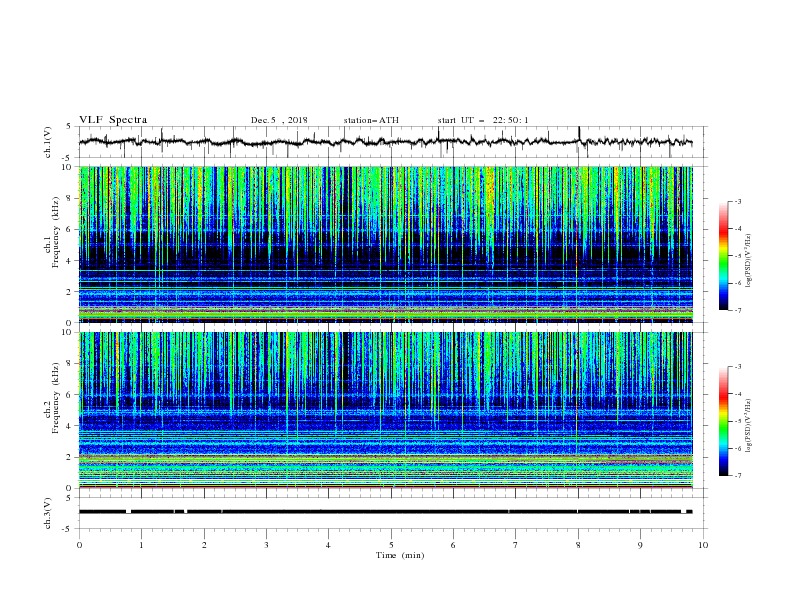Click time axis tick label "10"
Image resolution: width=792 pixels, height=612 pixels.
(x=703, y=545)
